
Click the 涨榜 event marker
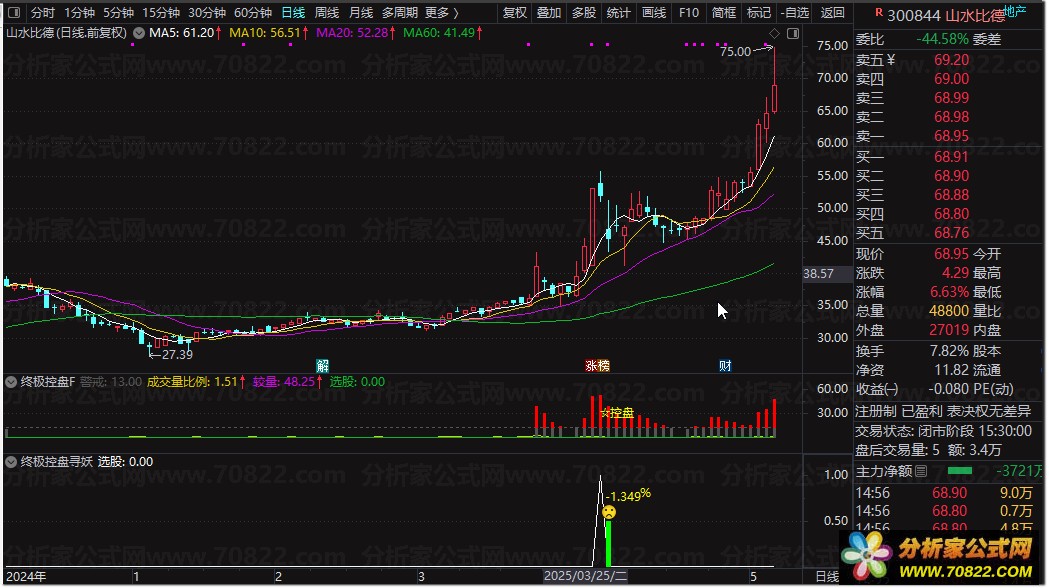click(x=597, y=366)
